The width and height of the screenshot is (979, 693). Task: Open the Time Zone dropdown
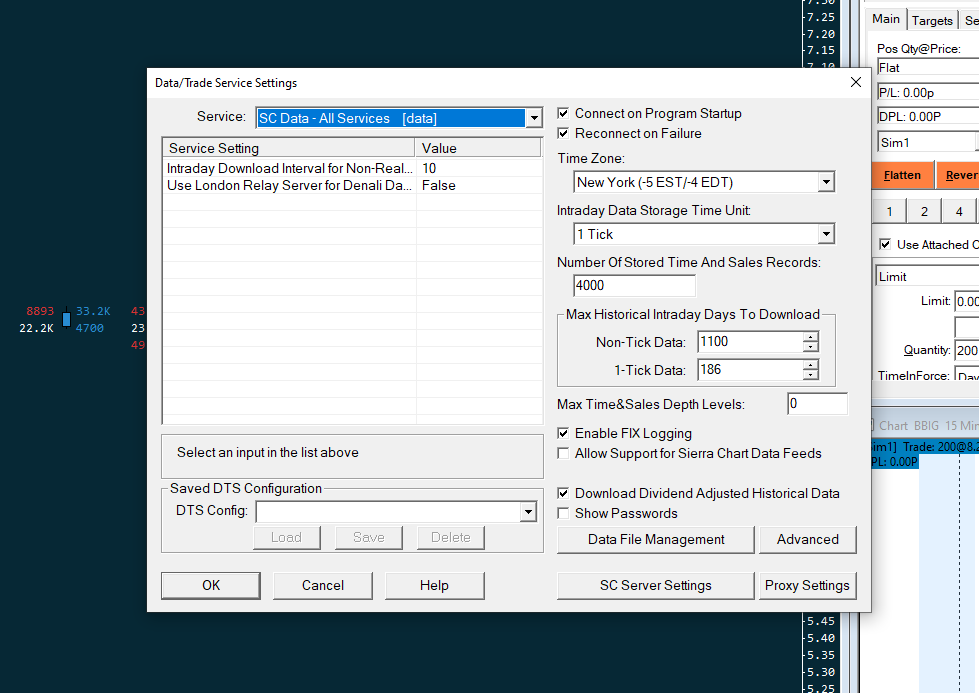point(826,182)
